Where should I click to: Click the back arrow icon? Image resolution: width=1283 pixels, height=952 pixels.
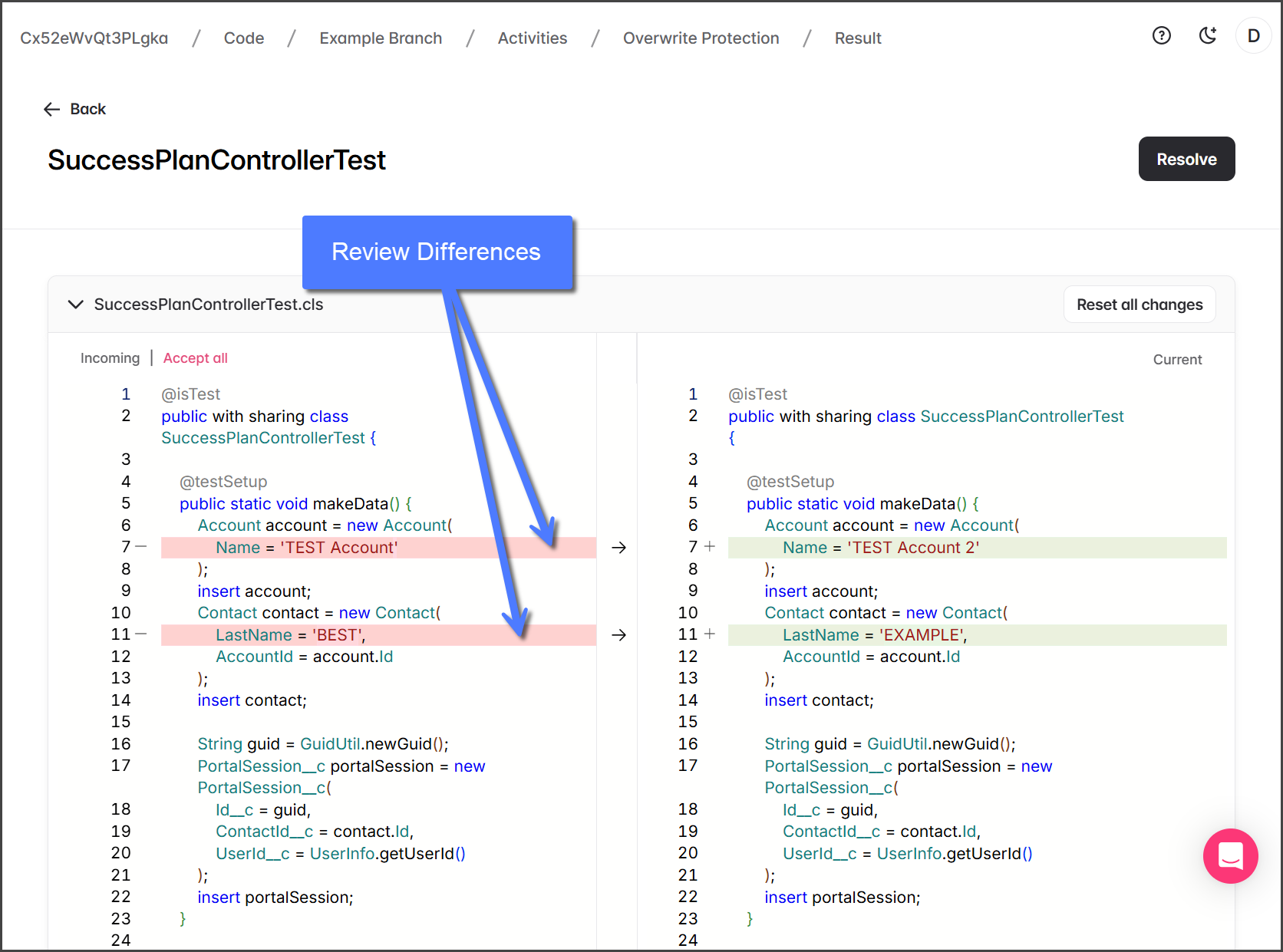pyautogui.click(x=52, y=109)
